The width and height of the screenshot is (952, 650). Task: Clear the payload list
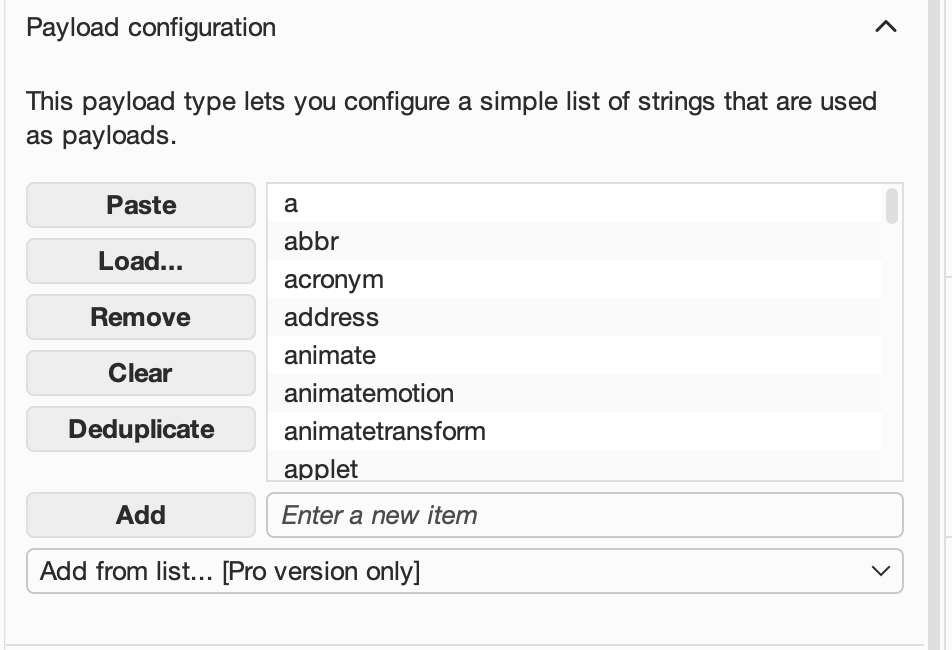(141, 373)
